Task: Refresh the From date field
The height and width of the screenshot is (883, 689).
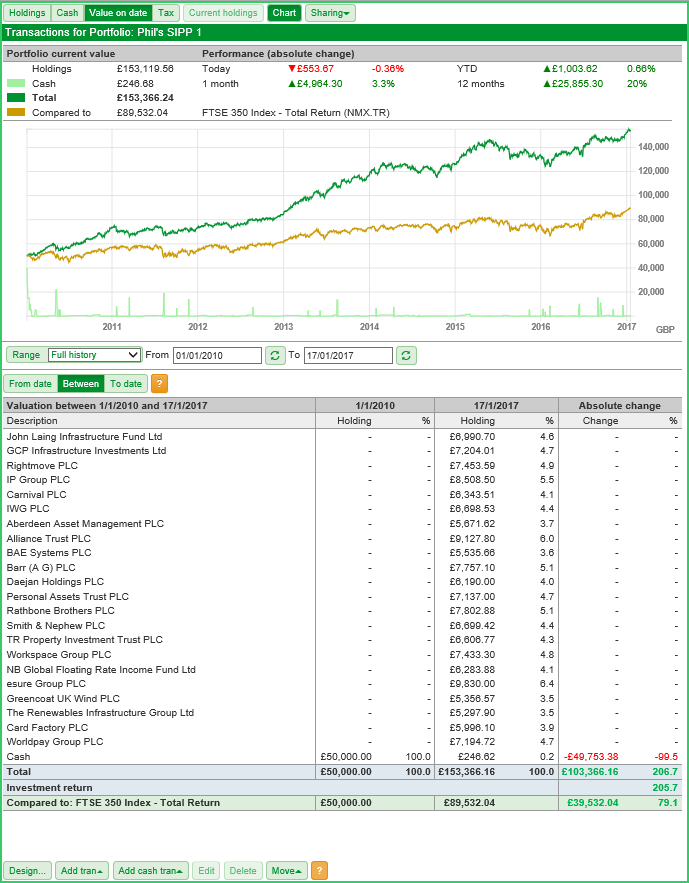Action: point(275,355)
